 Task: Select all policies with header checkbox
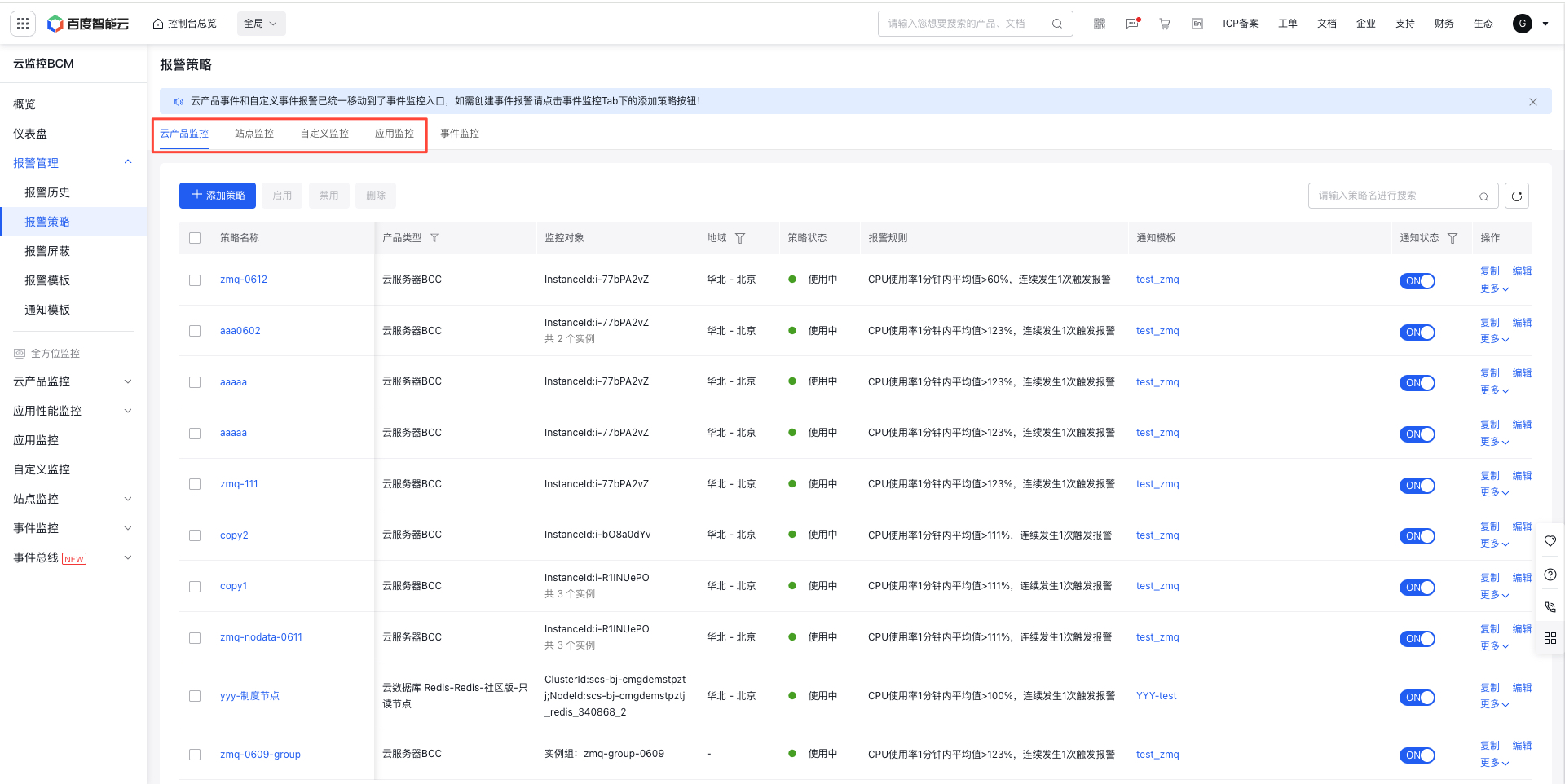(195, 238)
